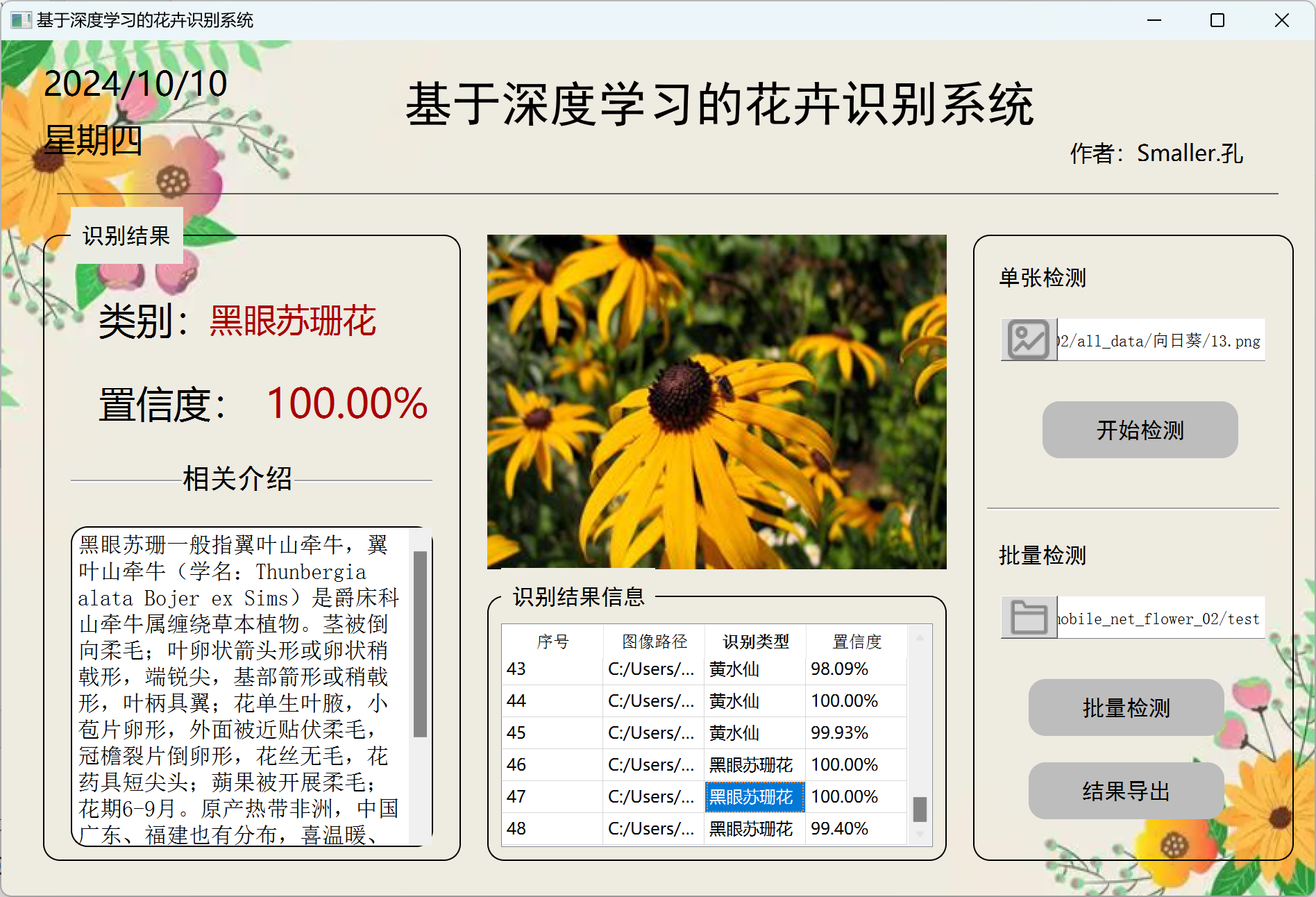Click the 序号 column header
Image resolution: width=1316 pixels, height=897 pixels.
point(552,642)
